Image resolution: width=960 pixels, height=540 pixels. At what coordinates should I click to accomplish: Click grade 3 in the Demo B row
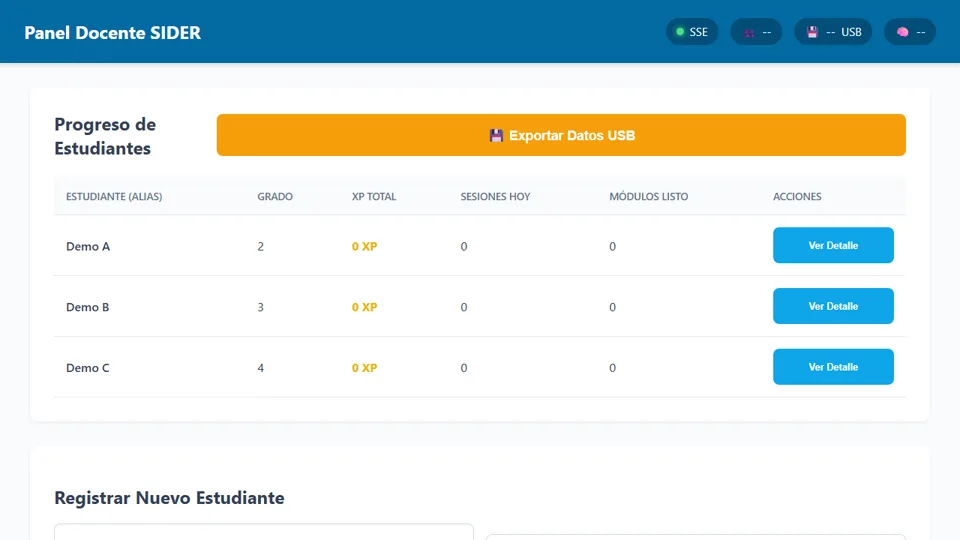click(x=261, y=307)
